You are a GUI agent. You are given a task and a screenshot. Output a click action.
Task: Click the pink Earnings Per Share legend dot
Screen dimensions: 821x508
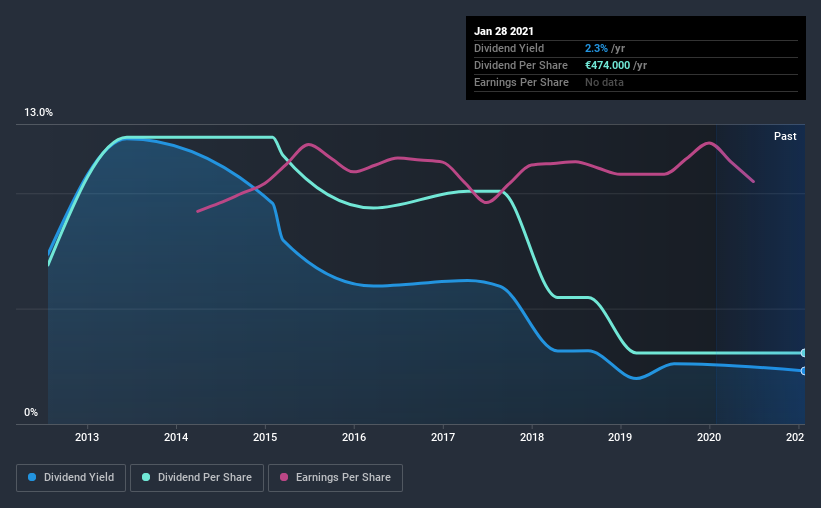284,477
